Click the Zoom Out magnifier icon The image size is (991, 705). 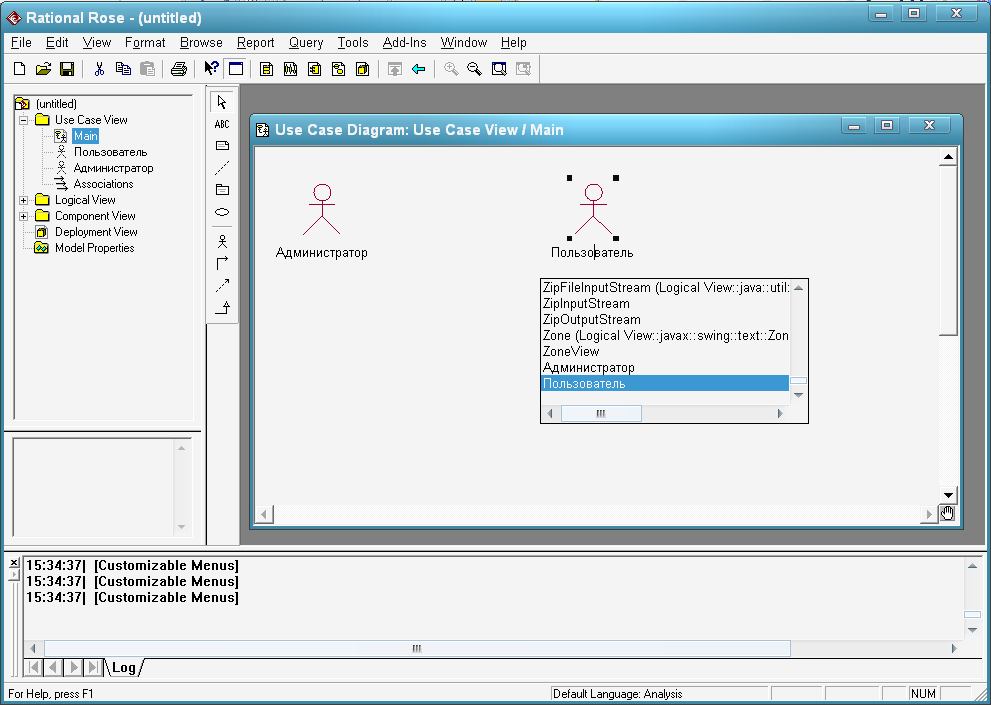[474, 69]
